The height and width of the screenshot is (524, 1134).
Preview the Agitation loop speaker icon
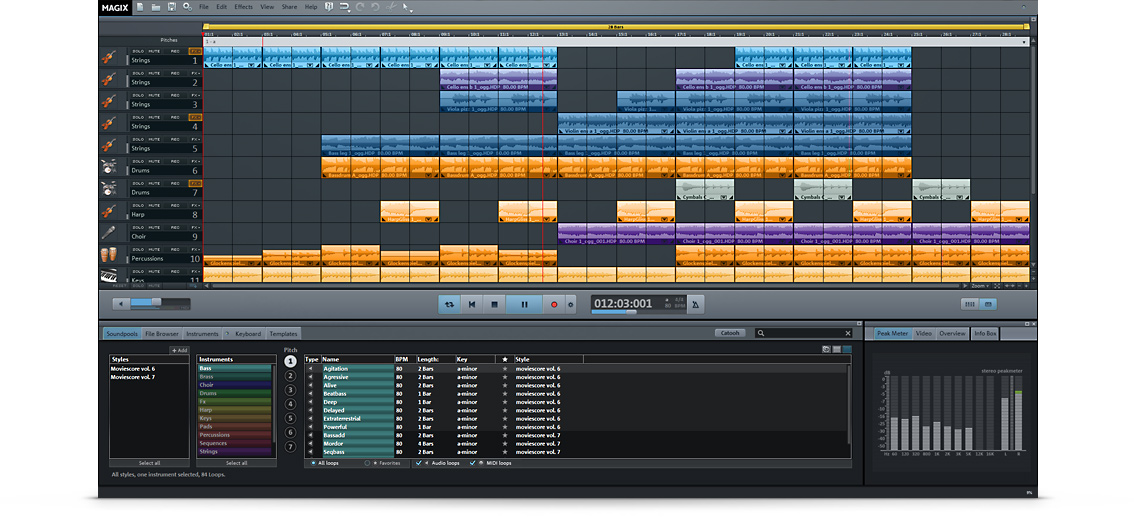(x=311, y=369)
